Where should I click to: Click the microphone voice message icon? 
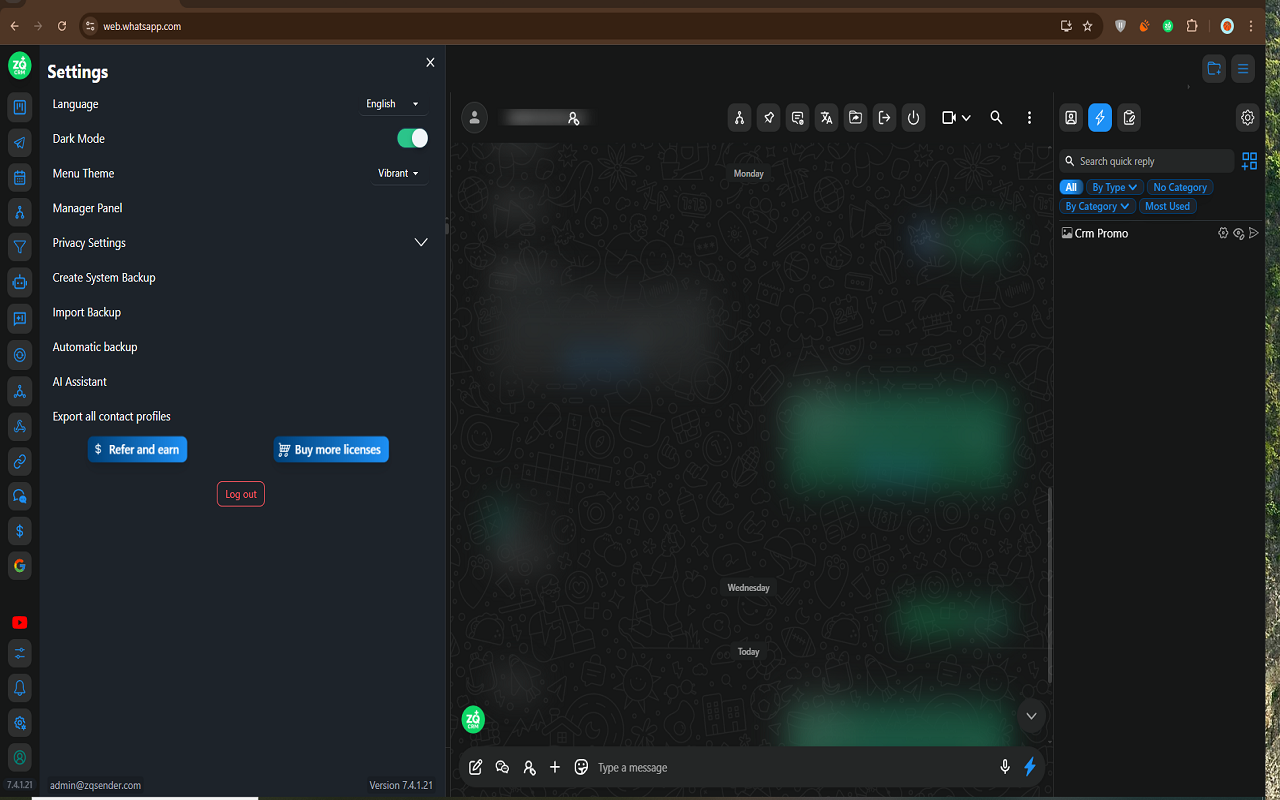(1005, 767)
